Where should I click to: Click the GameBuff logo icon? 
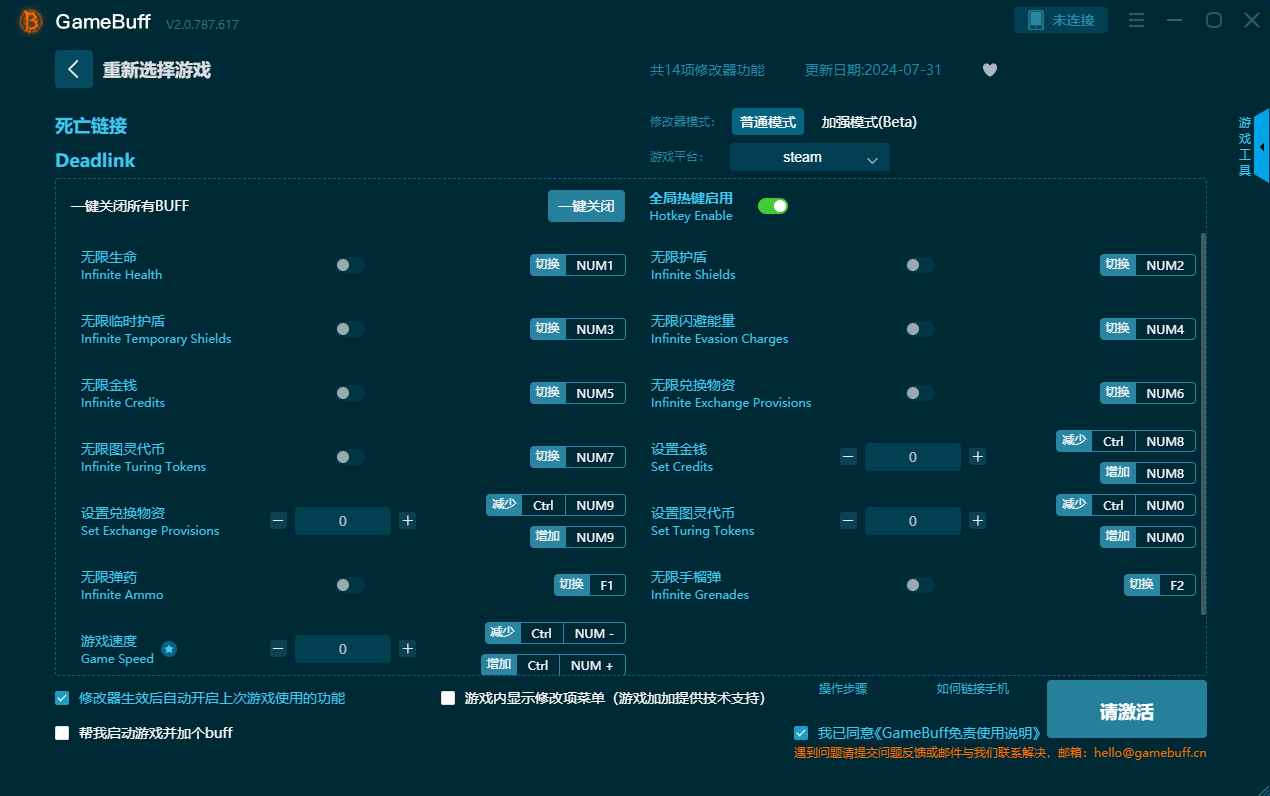pos(31,21)
